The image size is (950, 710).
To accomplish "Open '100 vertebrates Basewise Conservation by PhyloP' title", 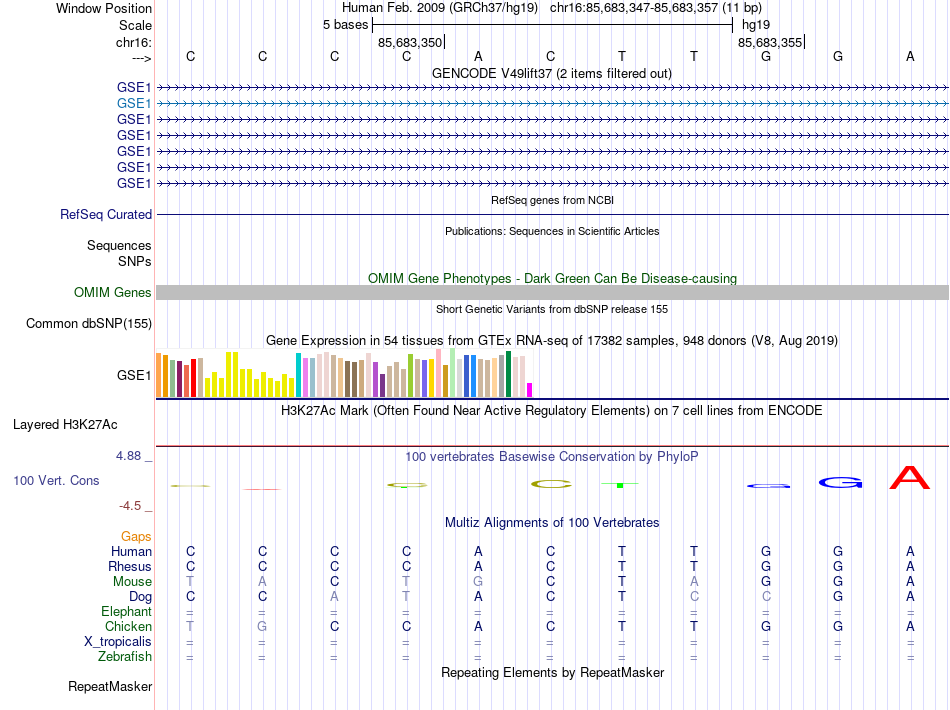I will point(551,457).
